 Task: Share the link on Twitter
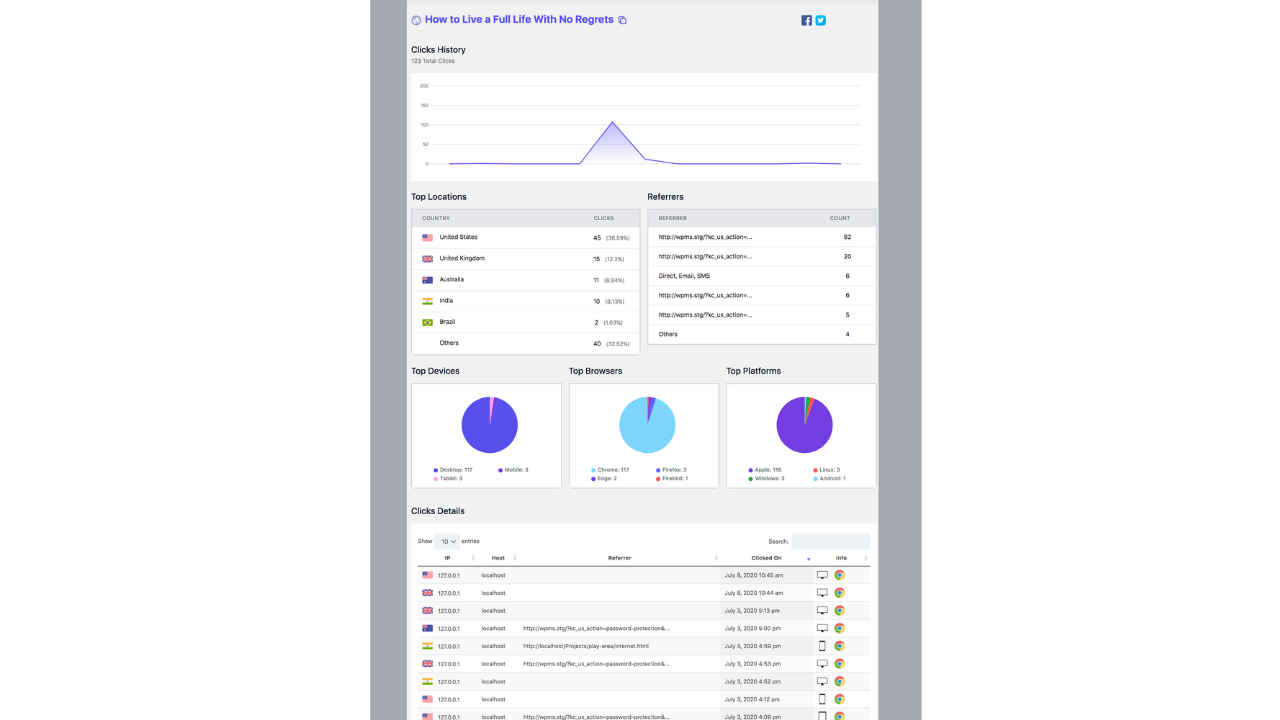pyautogui.click(x=821, y=20)
